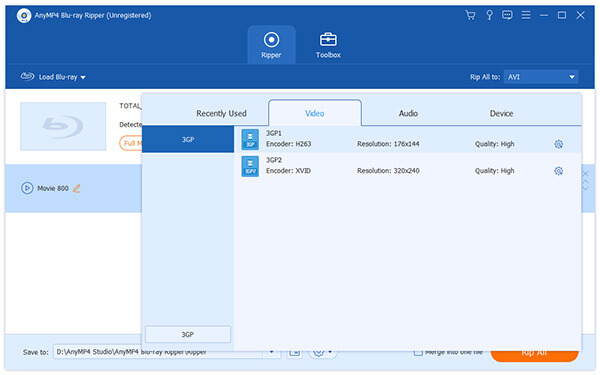Viewport: 600px width, 375px height.
Task: Open settings gear for 3GP1 profile
Action: click(x=558, y=144)
